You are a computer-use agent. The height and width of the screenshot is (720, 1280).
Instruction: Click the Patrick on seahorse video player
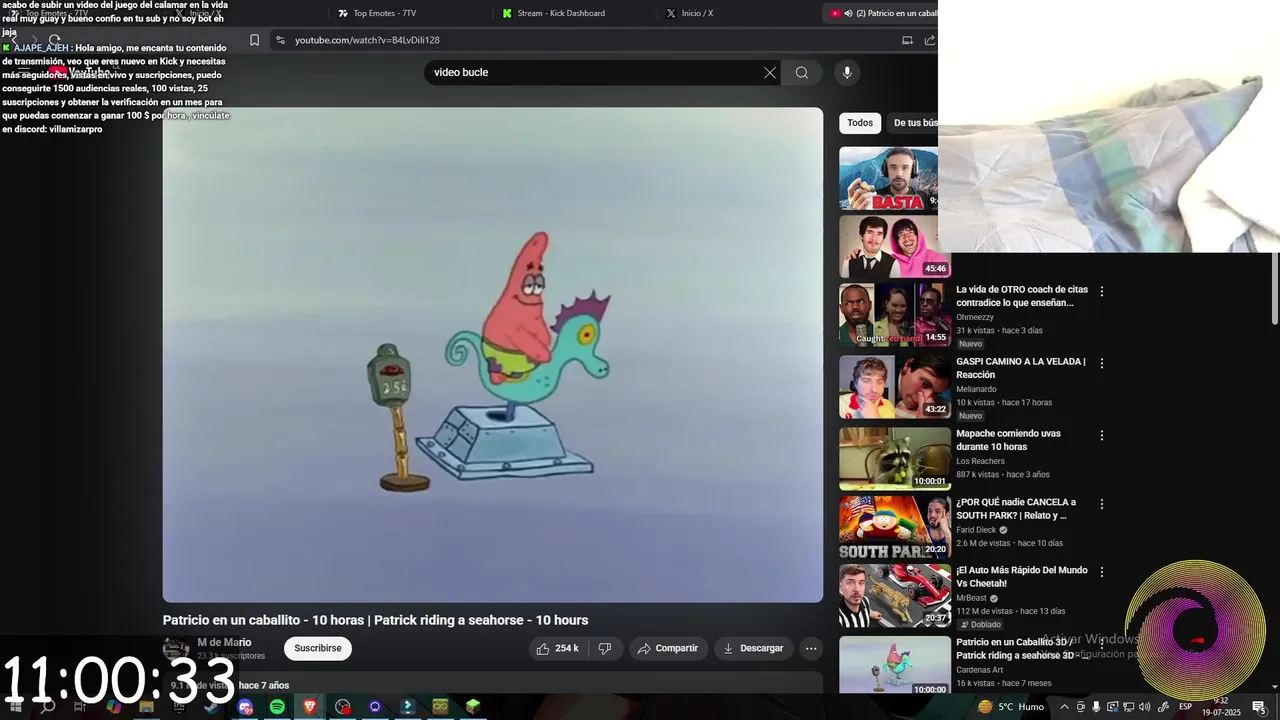tap(493, 355)
